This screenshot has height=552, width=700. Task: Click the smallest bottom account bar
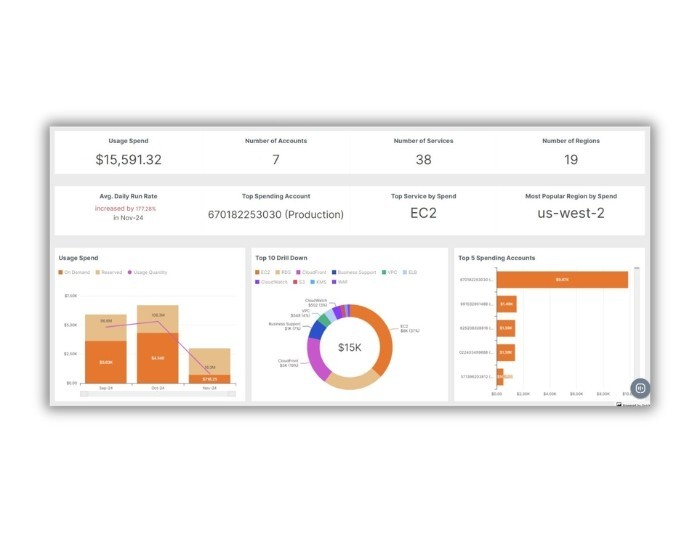pos(500,377)
